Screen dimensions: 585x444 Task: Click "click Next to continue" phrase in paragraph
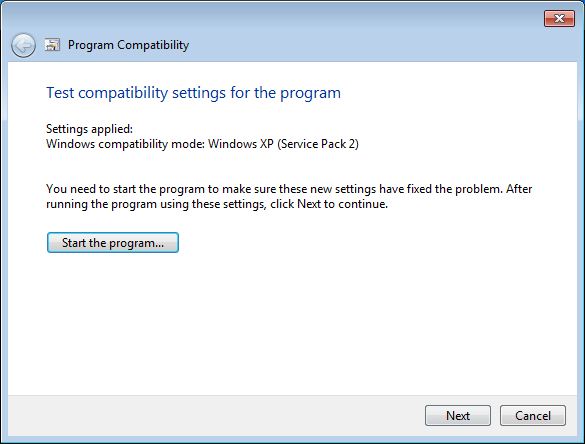click(329, 204)
